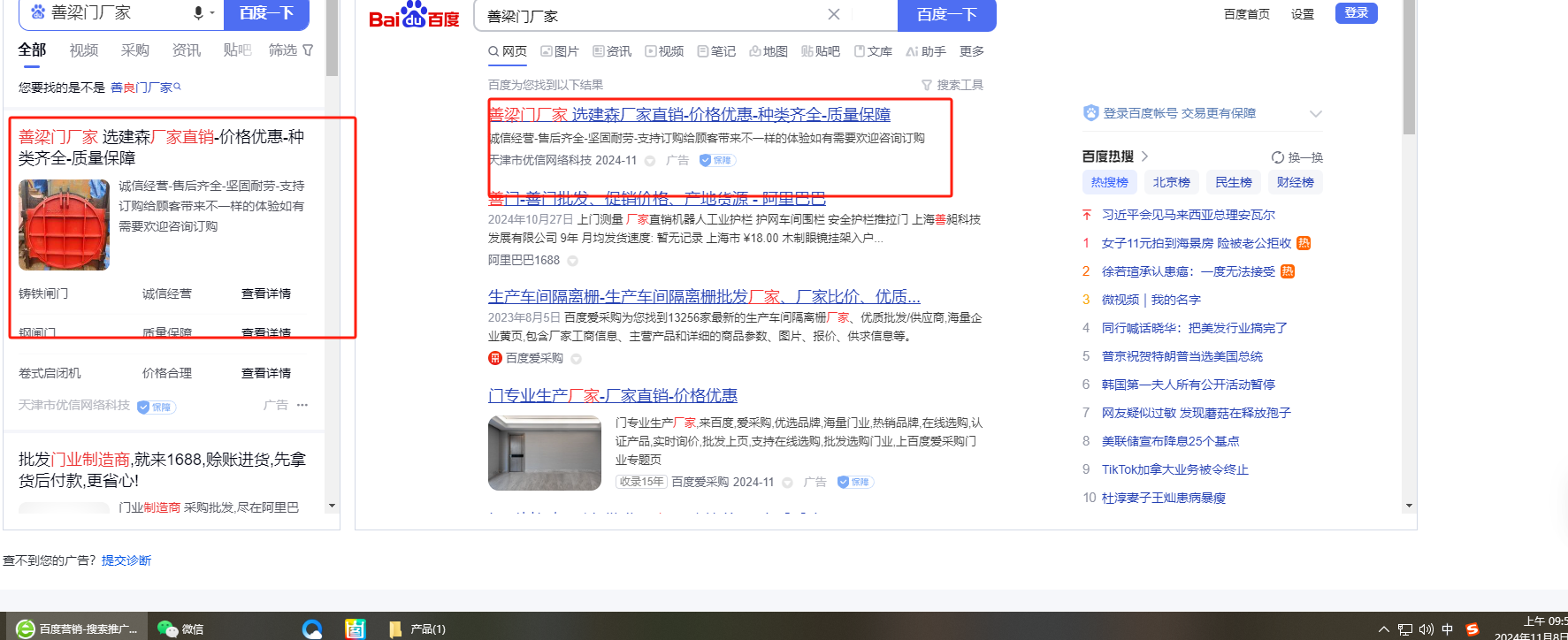The height and width of the screenshot is (640, 1568).
Task: Click the Baidu paw icon in mobile search box
Action: tap(38, 12)
